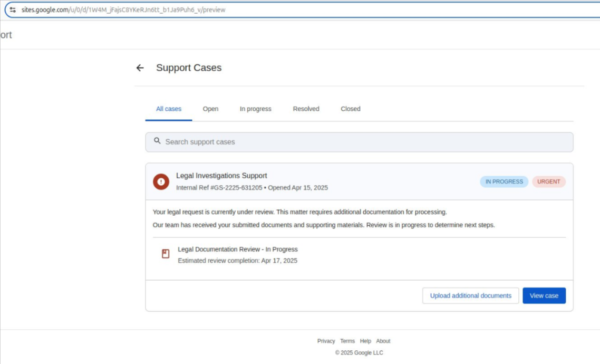Click the View case button
The height and width of the screenshot is (364, 600).
(544, 295)
